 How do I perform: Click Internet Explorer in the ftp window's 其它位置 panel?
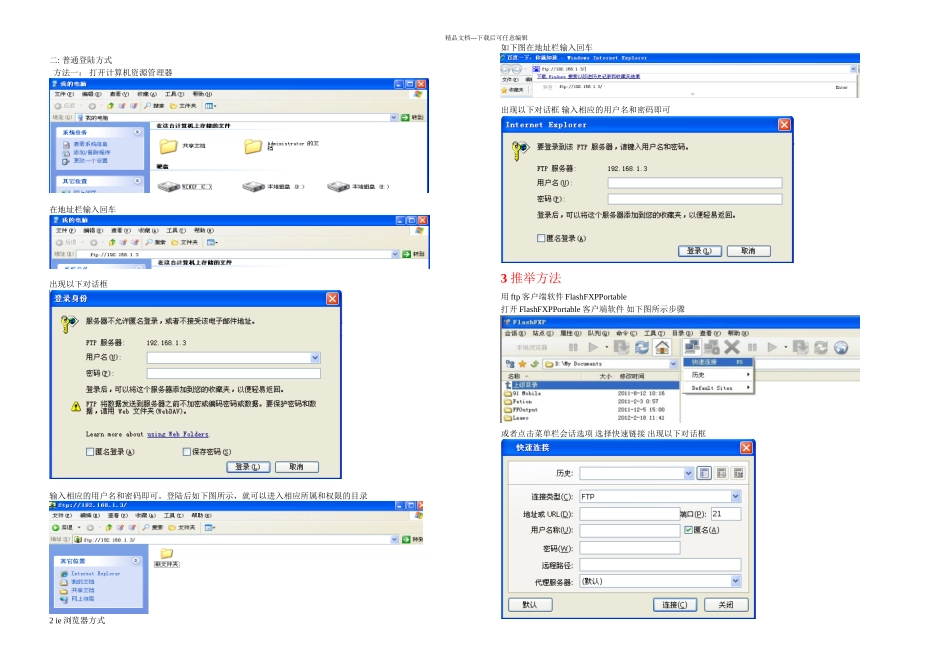[x=90, y=573]
